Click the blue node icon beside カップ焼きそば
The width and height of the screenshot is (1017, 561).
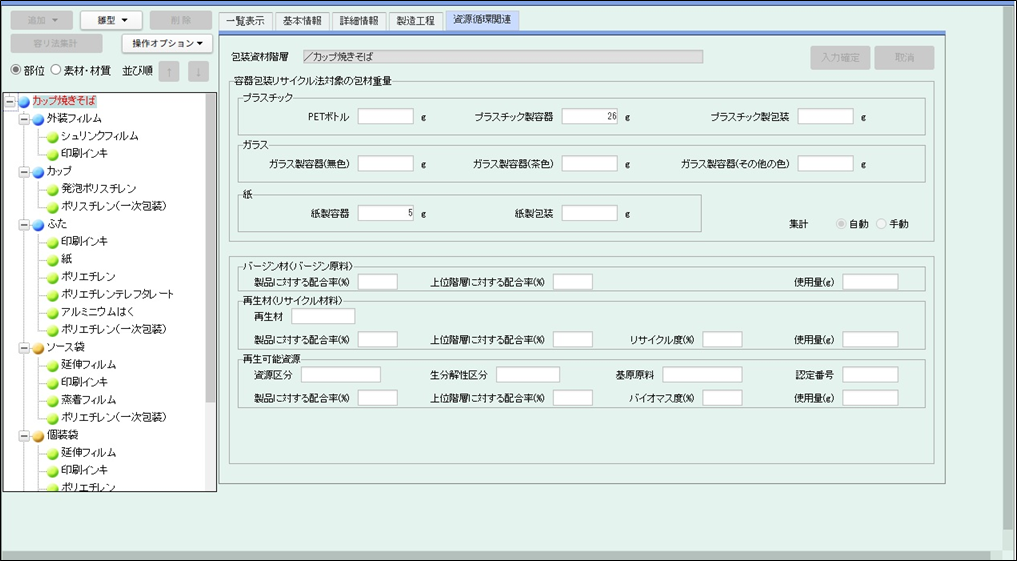pyautogui.click(x=24, y=101)
